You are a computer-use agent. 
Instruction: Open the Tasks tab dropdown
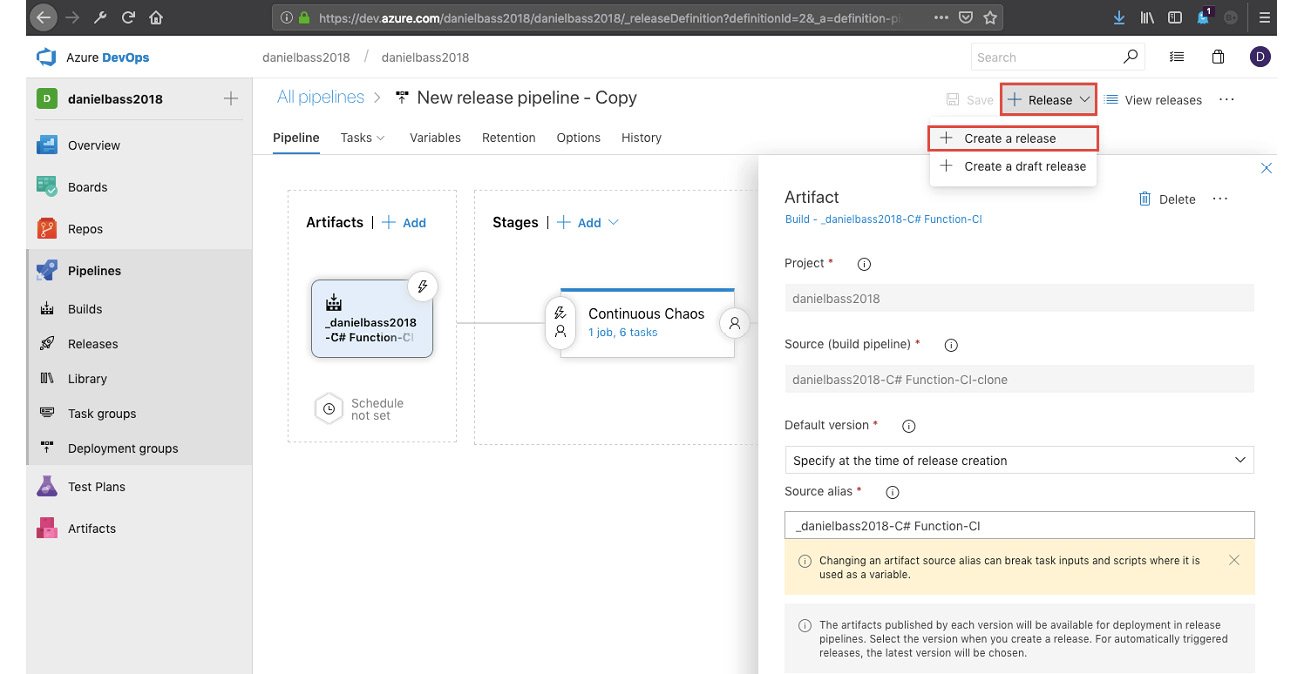click(362, 138)
